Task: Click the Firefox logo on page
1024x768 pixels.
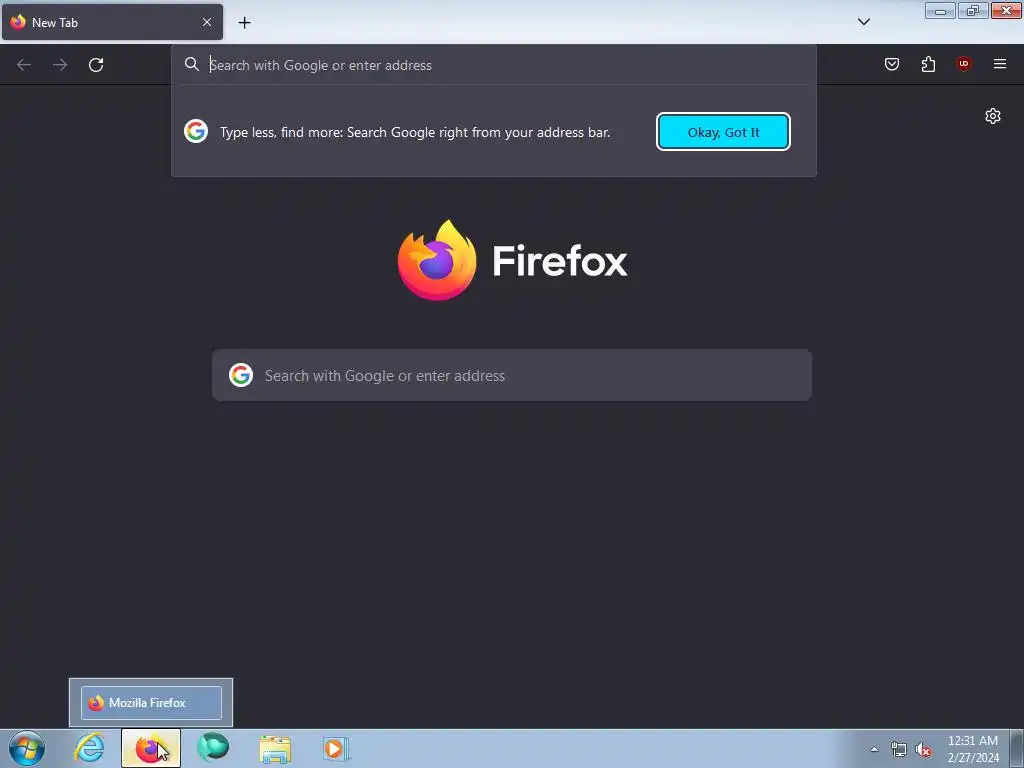Action: click(513, 261)
